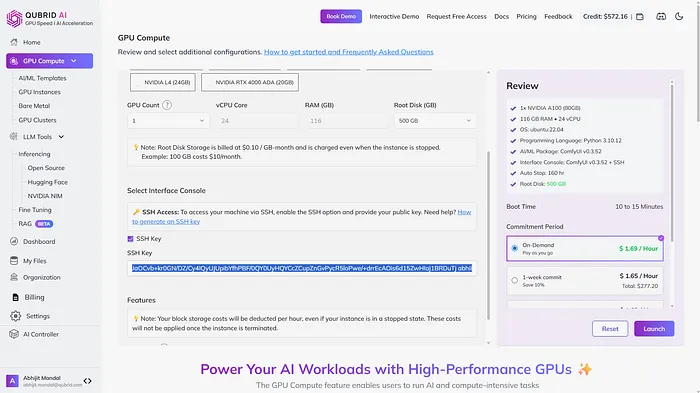700x393 pixels.
Task: Click the LLM Tools icon
Action: click(14, 137)
